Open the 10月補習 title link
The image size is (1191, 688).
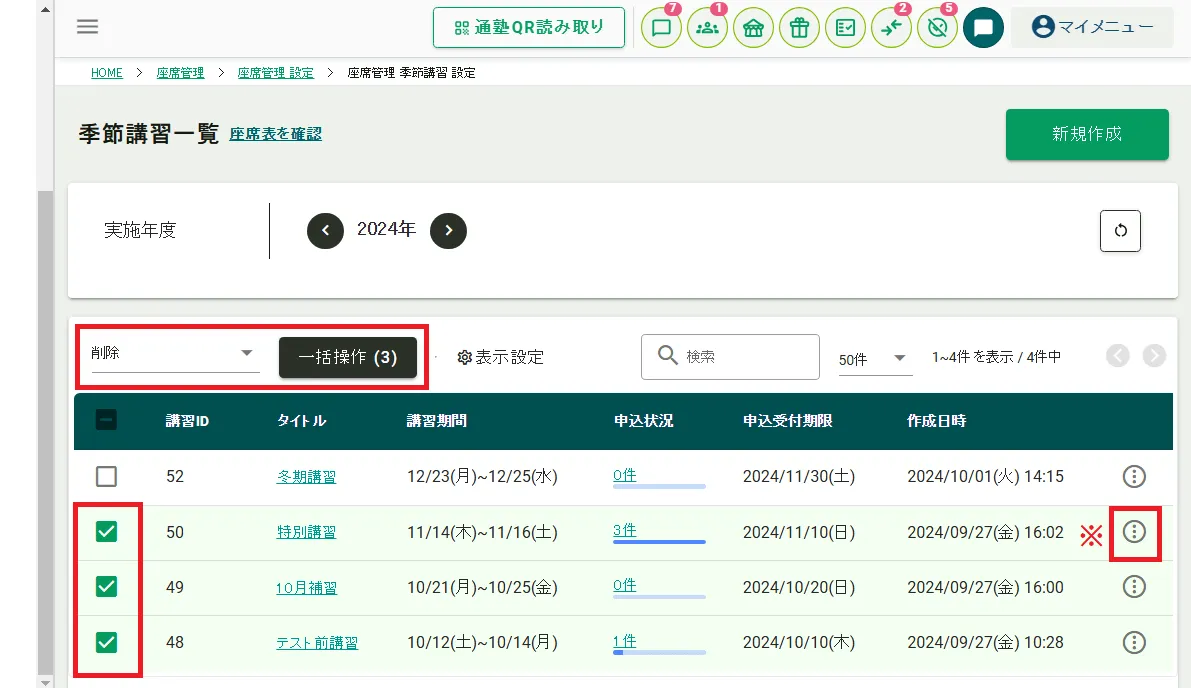[306, 588]
